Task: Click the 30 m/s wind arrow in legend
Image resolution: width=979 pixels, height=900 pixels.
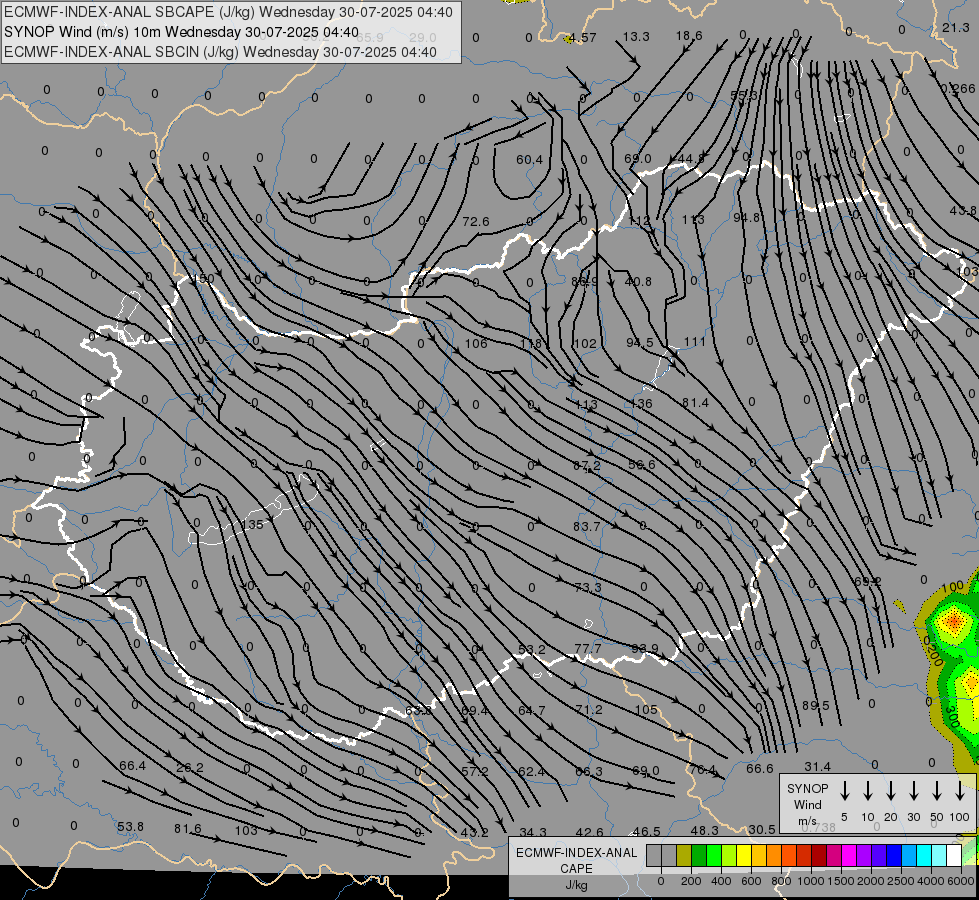Action: [x=914, y=791]
